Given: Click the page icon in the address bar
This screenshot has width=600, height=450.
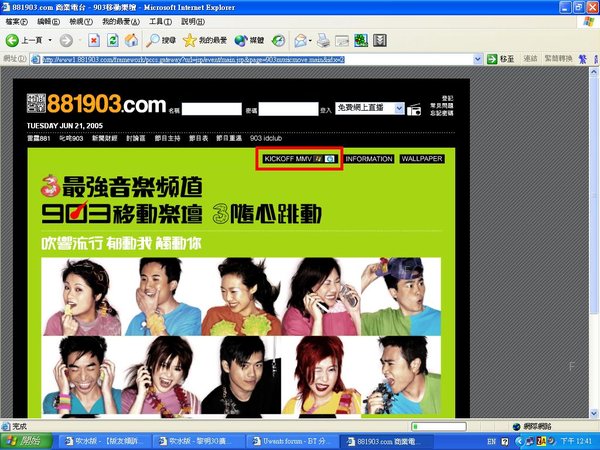Looking at the screenshot, I should (36, 59).
